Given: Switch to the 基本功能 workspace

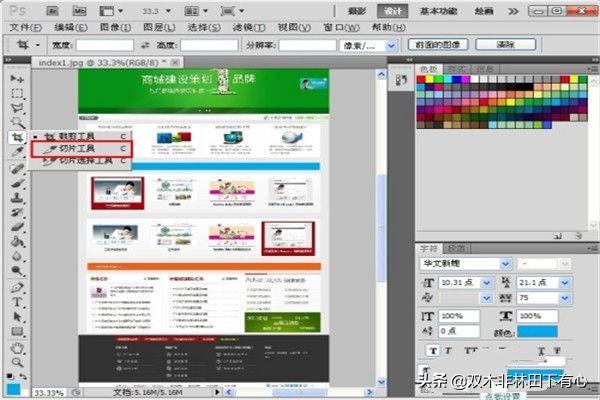Looking at the screenshot, I should (x=439, y=11).
